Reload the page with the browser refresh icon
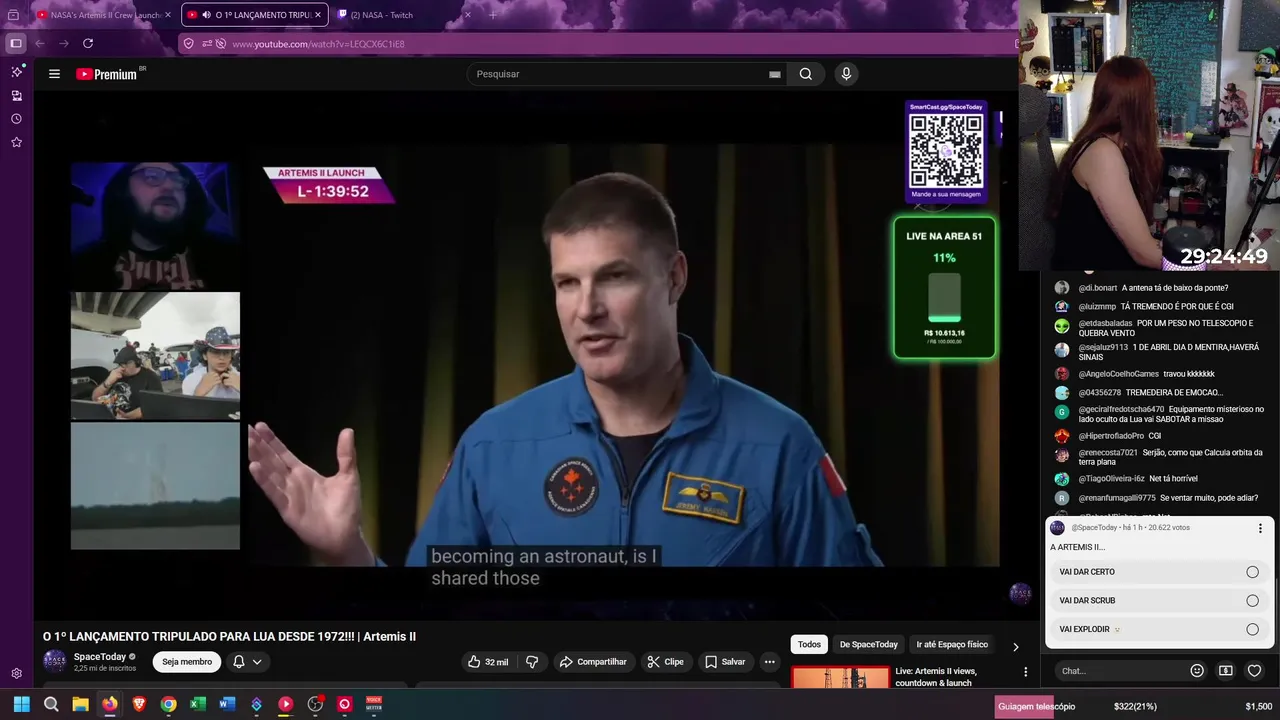Viewport: 1280px width, 720px height. coord(88,44)
